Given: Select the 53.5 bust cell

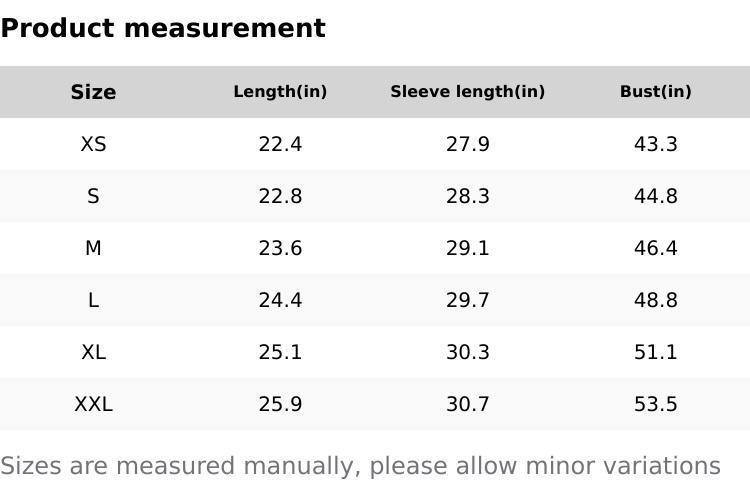Looking at the screenshot, I should (x=655, y=404).
